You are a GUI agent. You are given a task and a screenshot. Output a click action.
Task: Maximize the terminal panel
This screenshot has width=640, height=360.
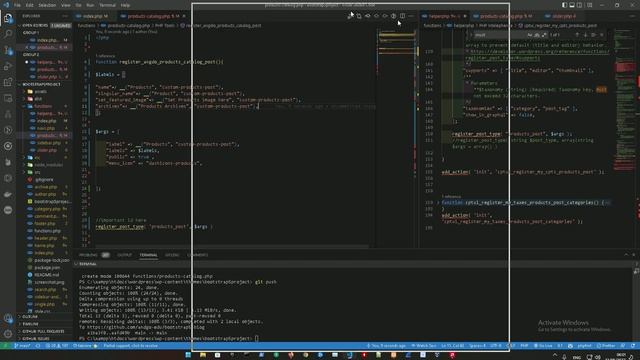626,255
